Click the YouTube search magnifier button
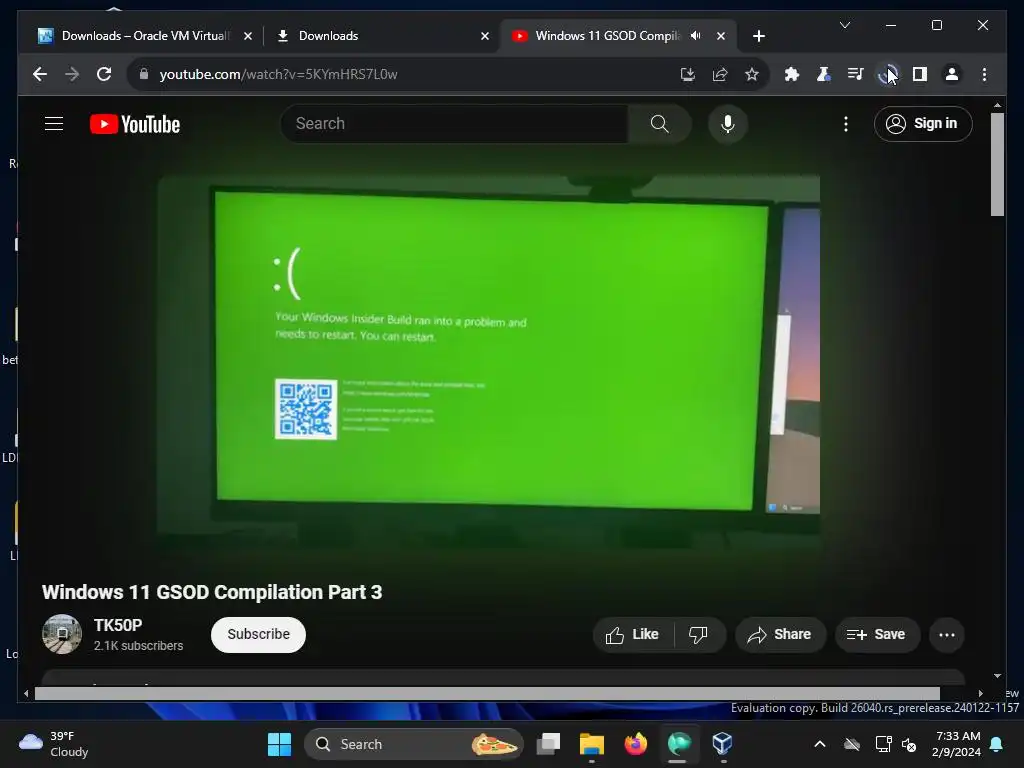 (660, 123)
